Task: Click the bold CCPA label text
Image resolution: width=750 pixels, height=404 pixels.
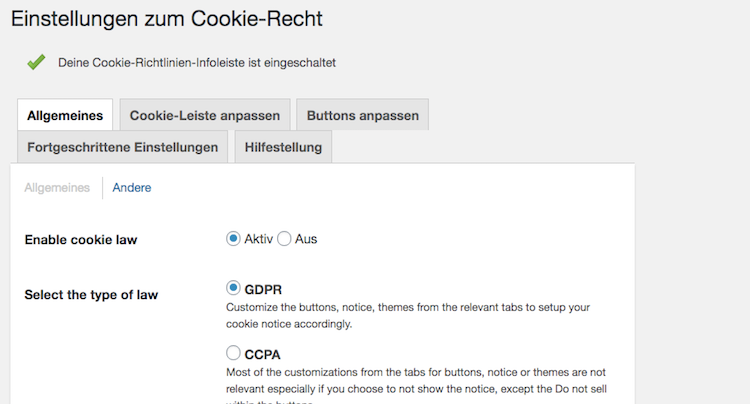Action: click(x=262, y=353)
